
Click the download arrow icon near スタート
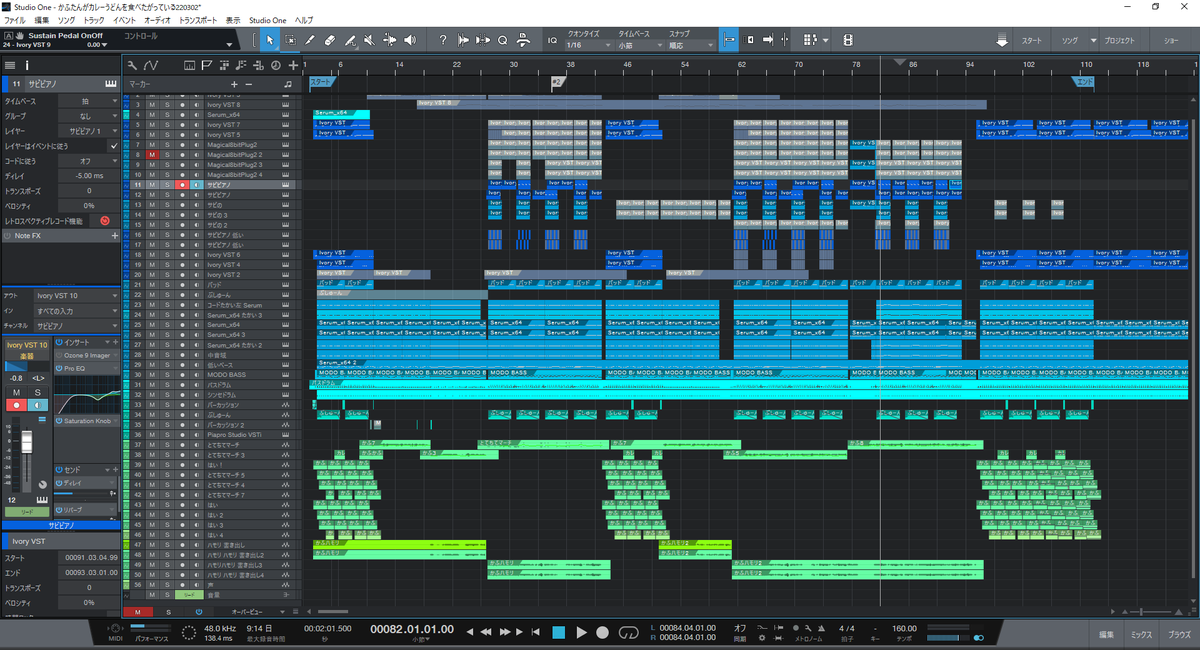coord(1002,41)
